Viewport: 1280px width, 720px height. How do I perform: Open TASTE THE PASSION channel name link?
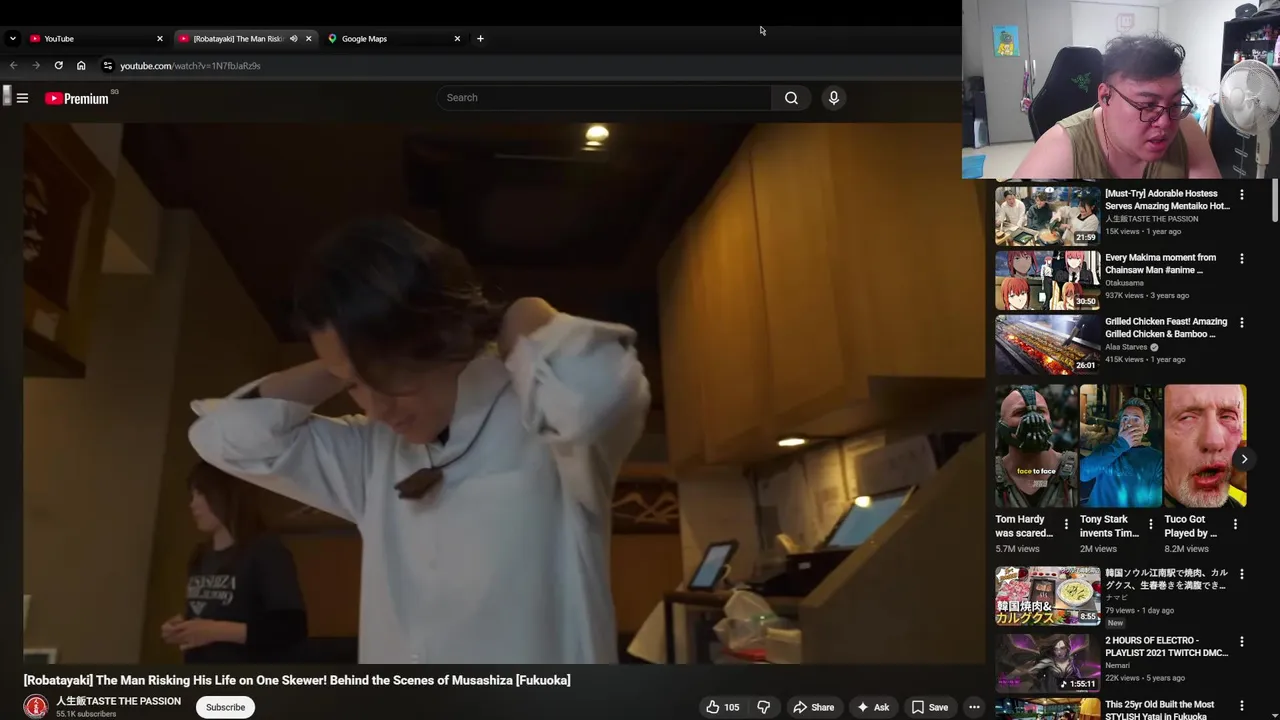118,701
